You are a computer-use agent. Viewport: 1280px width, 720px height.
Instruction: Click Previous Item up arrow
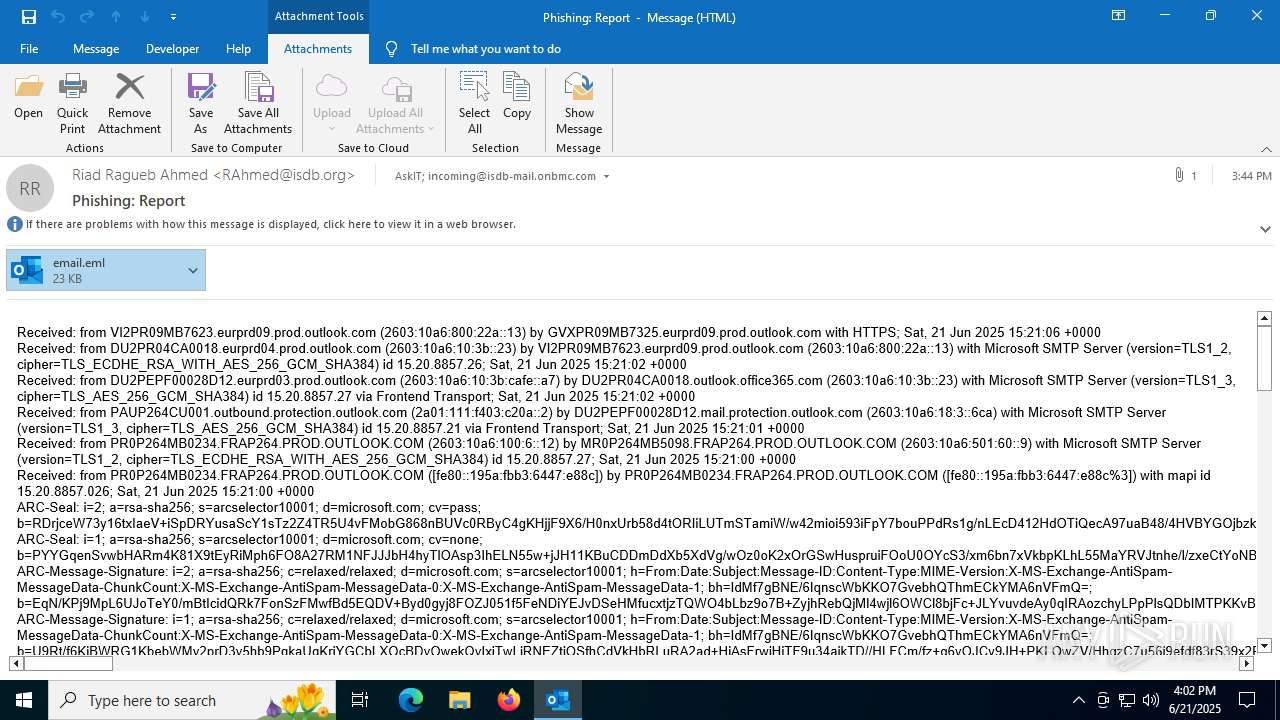click(116, 17)
